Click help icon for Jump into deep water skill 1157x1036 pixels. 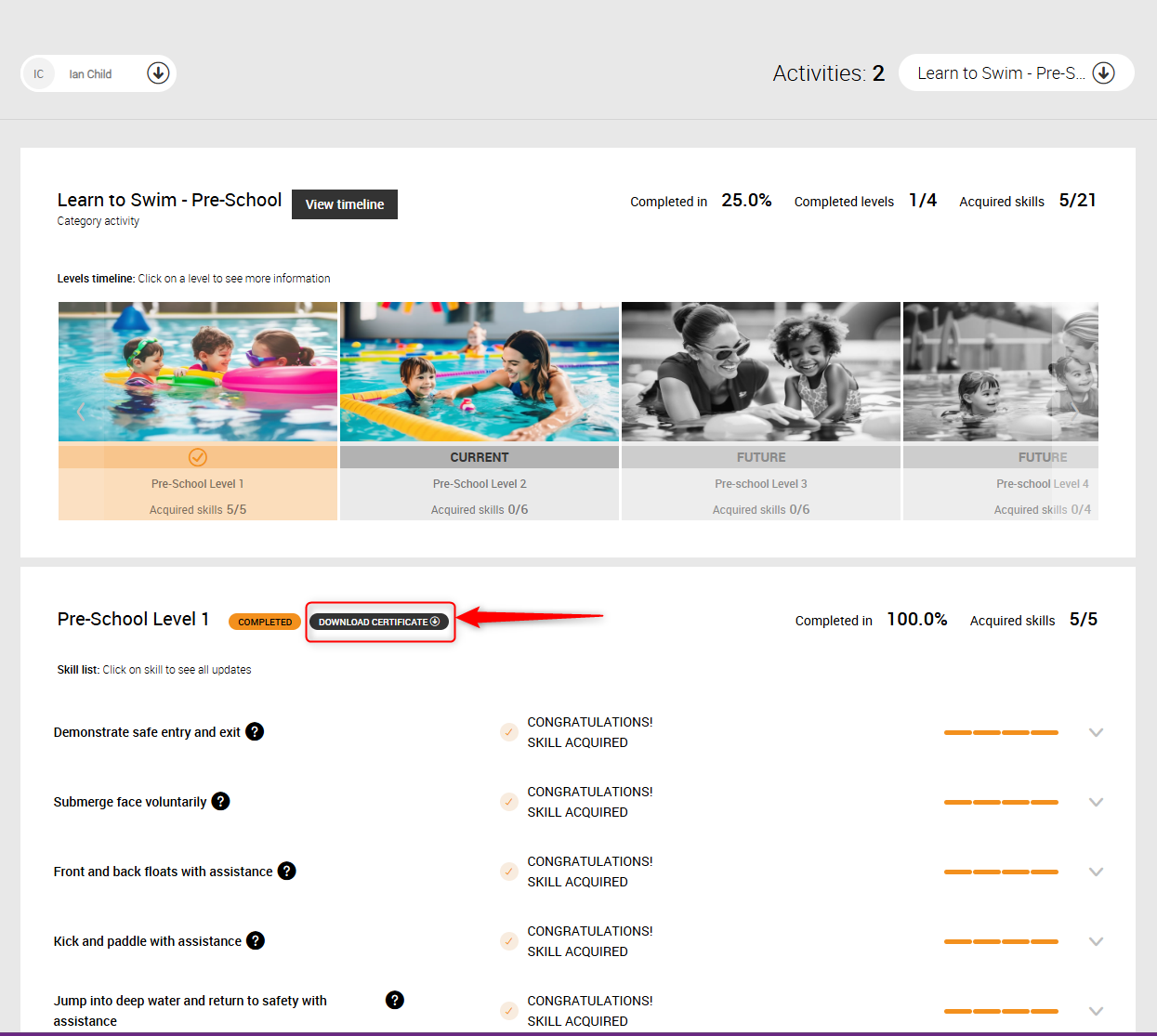point(395,1001)
